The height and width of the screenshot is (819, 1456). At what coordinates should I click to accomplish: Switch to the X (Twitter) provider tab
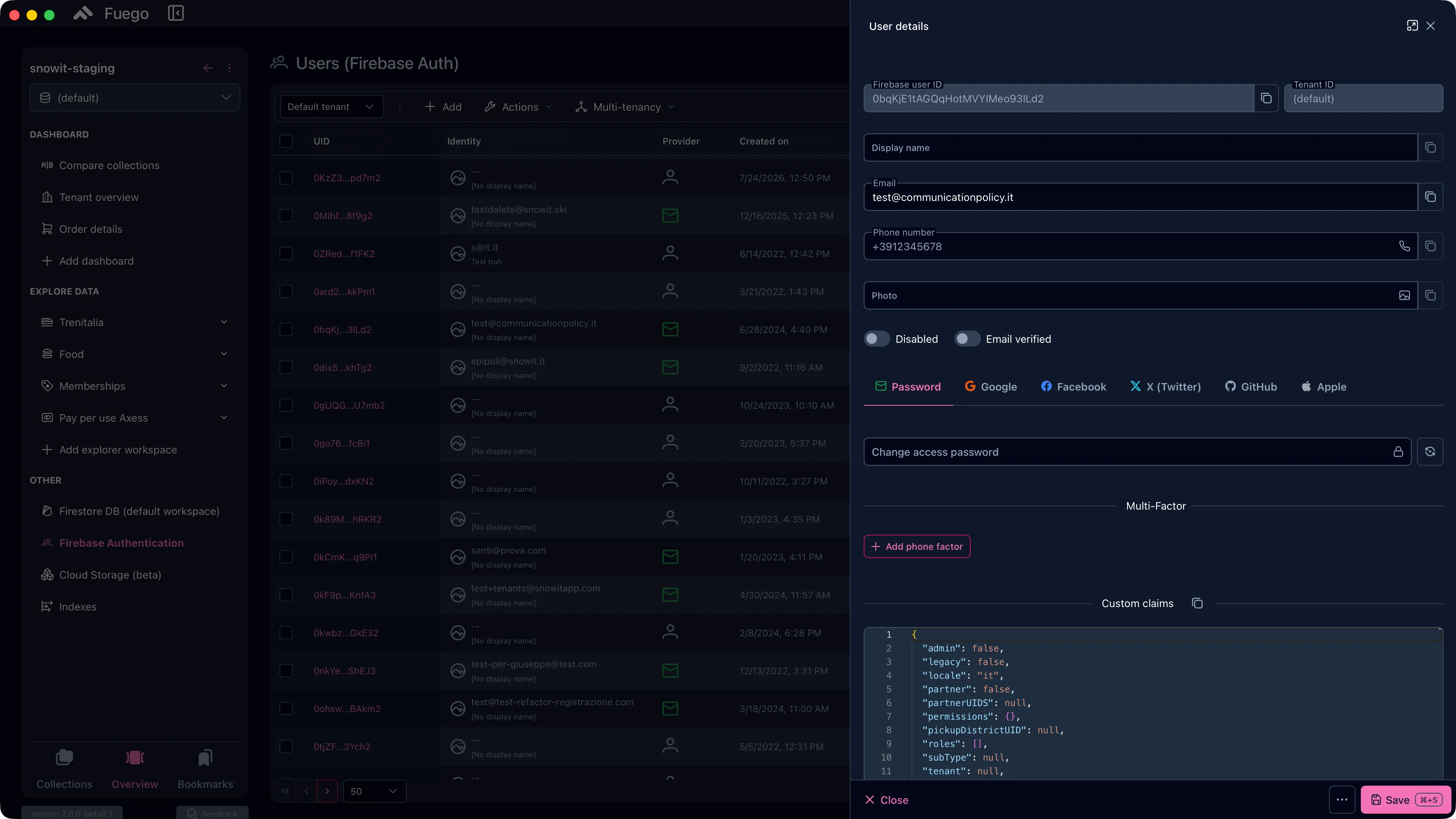coord(1166,387)
